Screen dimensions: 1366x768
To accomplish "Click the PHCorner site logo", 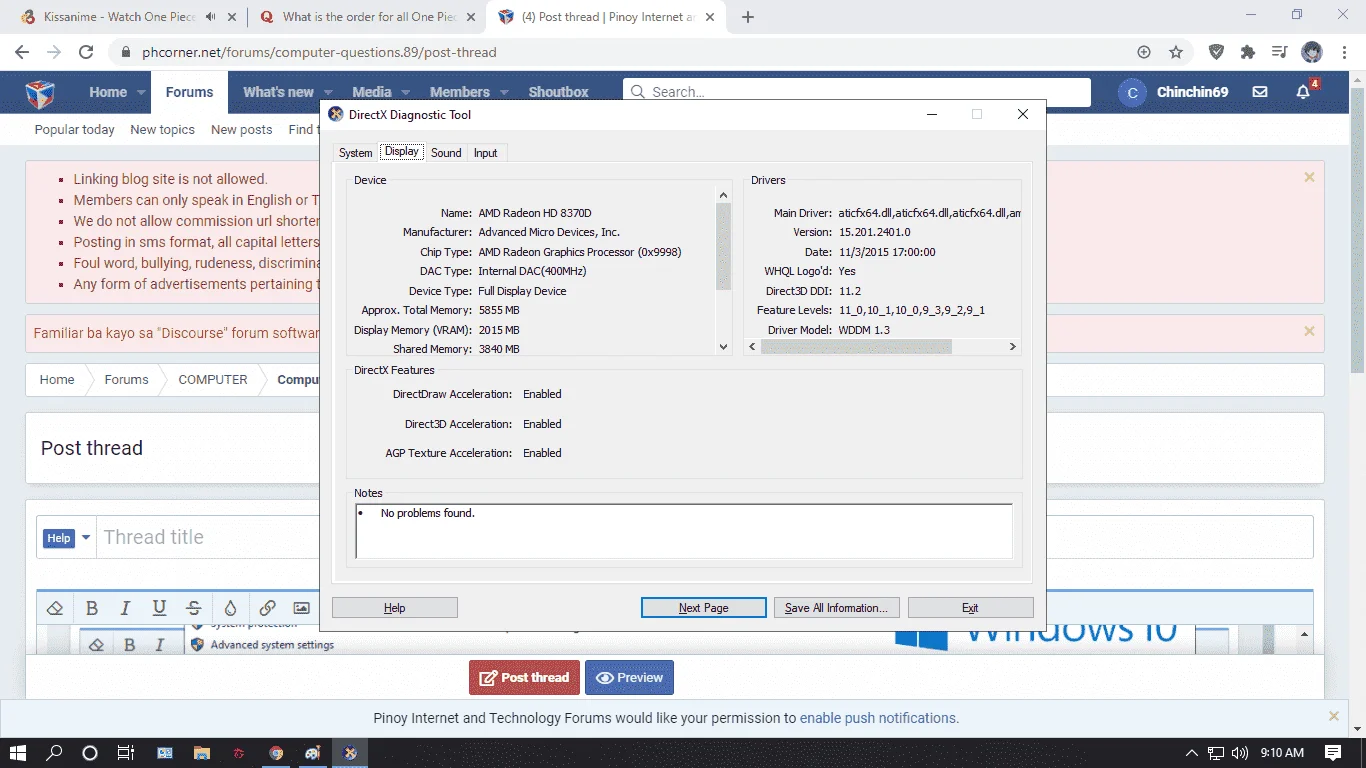I will click(x=40, y=92).
